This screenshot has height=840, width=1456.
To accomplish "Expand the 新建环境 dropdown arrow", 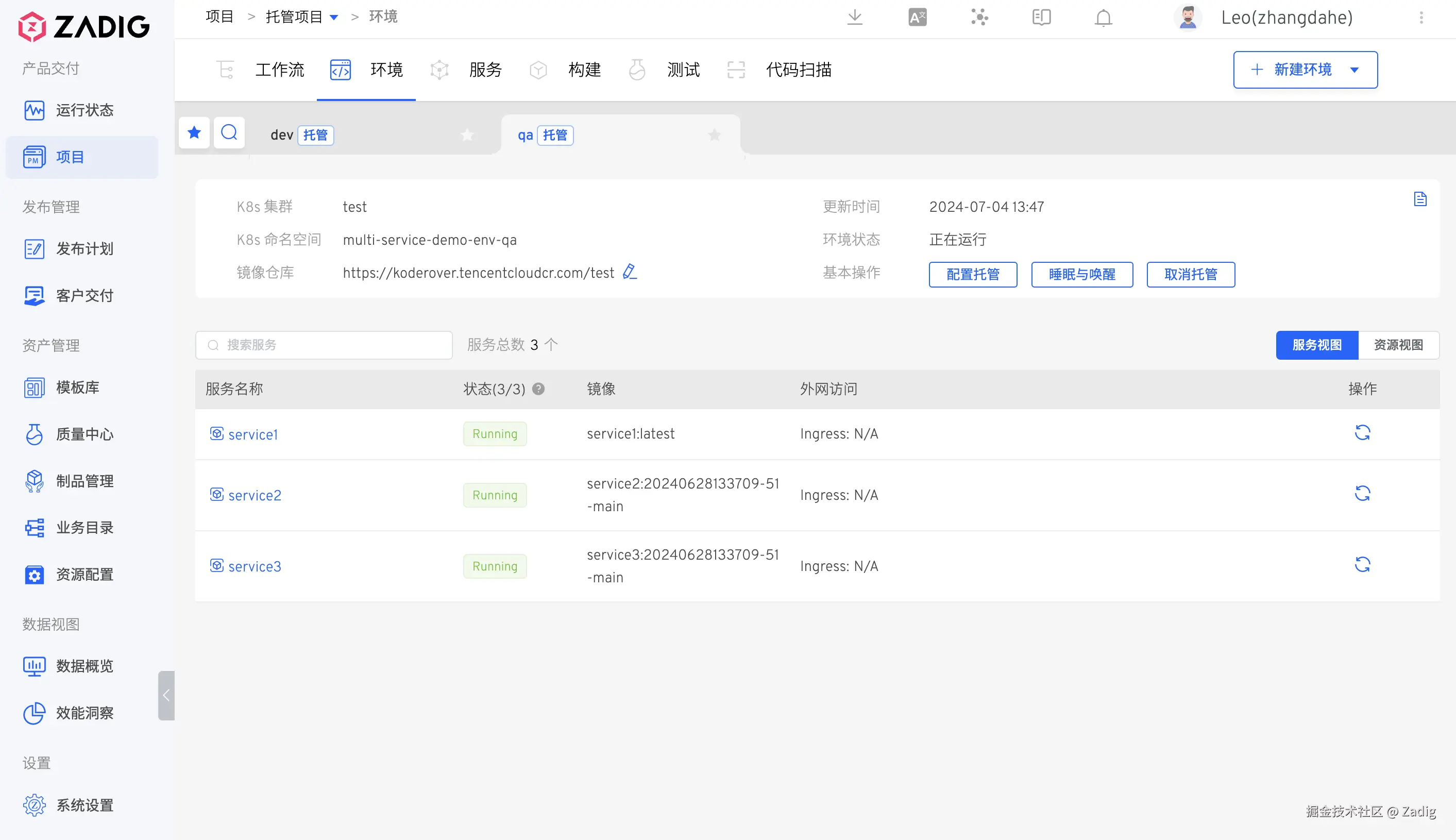I will click(1355, 70).
